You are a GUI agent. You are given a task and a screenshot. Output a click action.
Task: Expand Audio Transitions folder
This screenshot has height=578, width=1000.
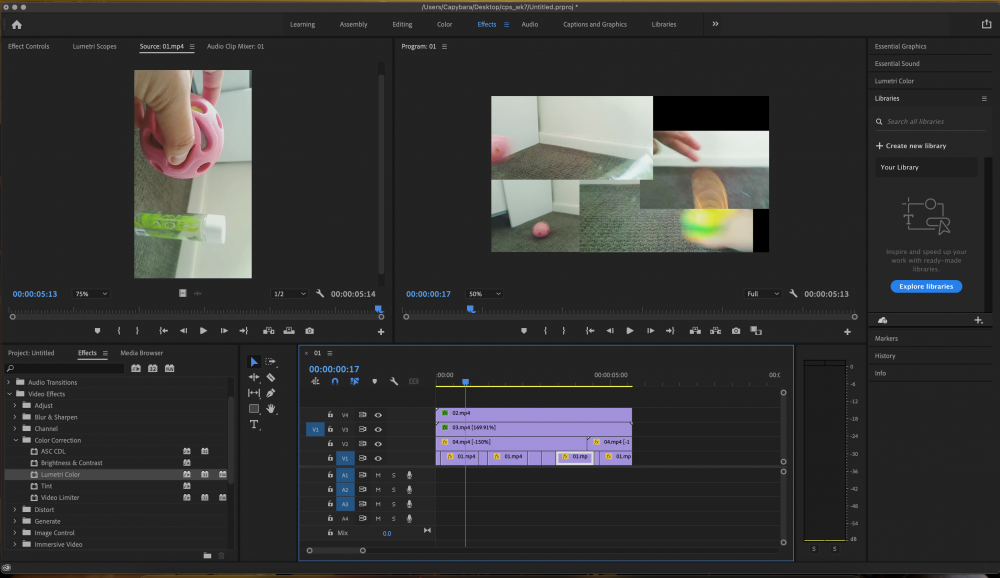(x=8, y=382)
